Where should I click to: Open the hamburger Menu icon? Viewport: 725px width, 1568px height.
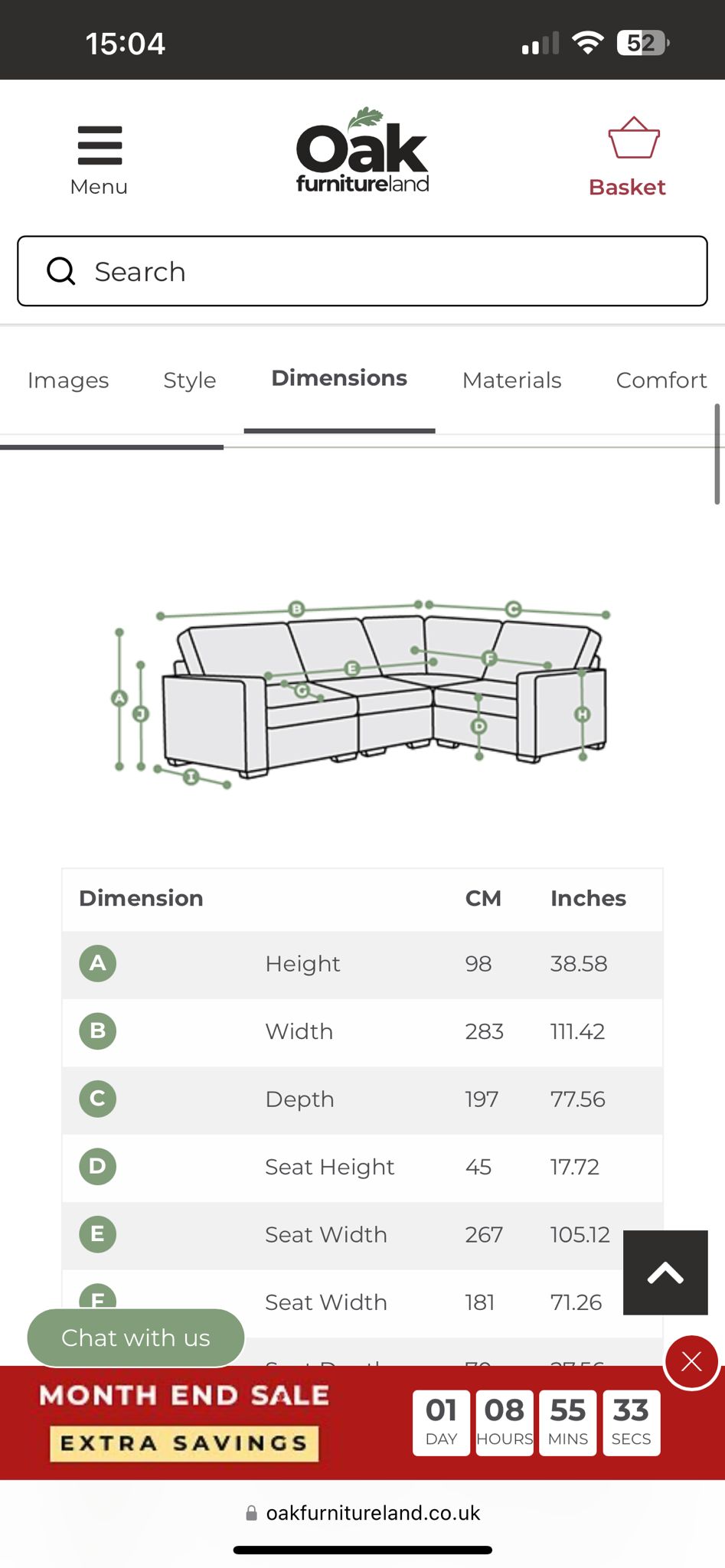point(99,145)
